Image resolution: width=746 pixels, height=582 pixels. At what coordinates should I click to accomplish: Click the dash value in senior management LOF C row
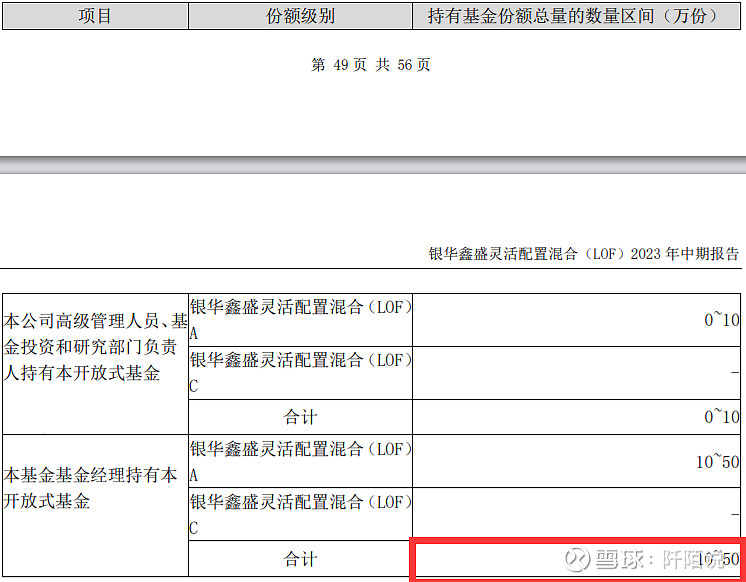coord(735,373)
